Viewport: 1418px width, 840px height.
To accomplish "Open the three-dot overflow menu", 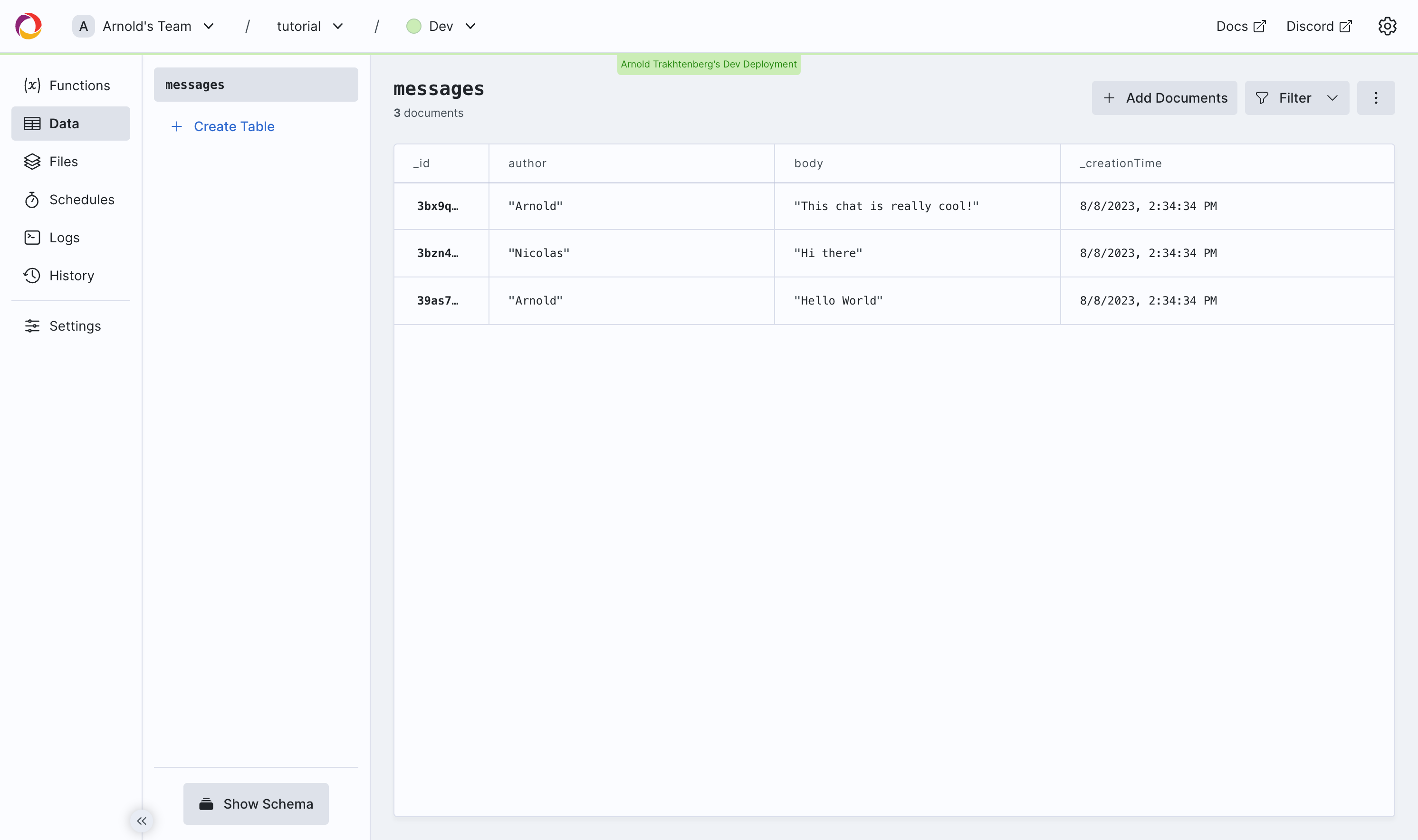I will (1376, 97).
